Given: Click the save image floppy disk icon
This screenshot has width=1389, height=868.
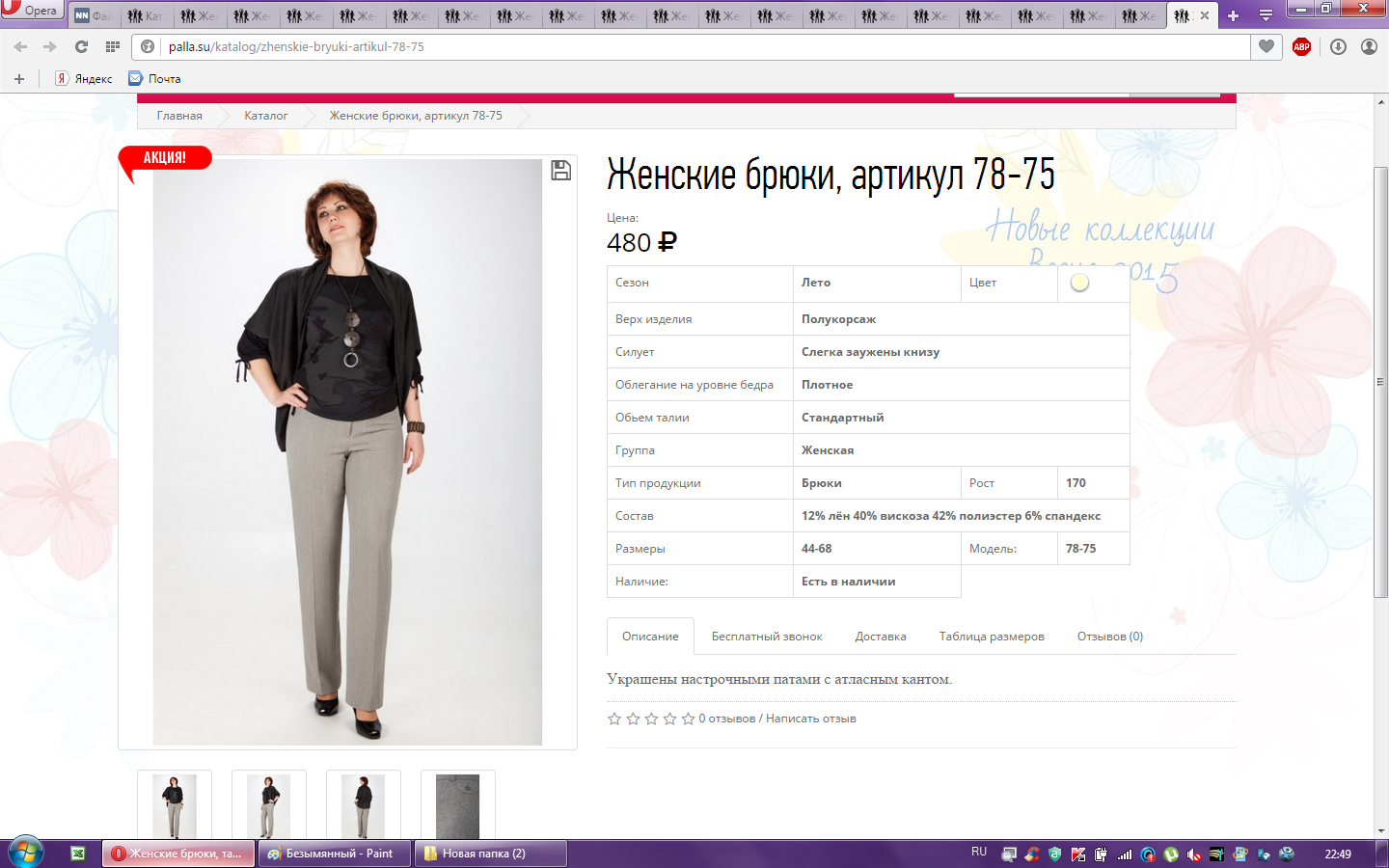Looking at the screenshot, I should 560,171.
